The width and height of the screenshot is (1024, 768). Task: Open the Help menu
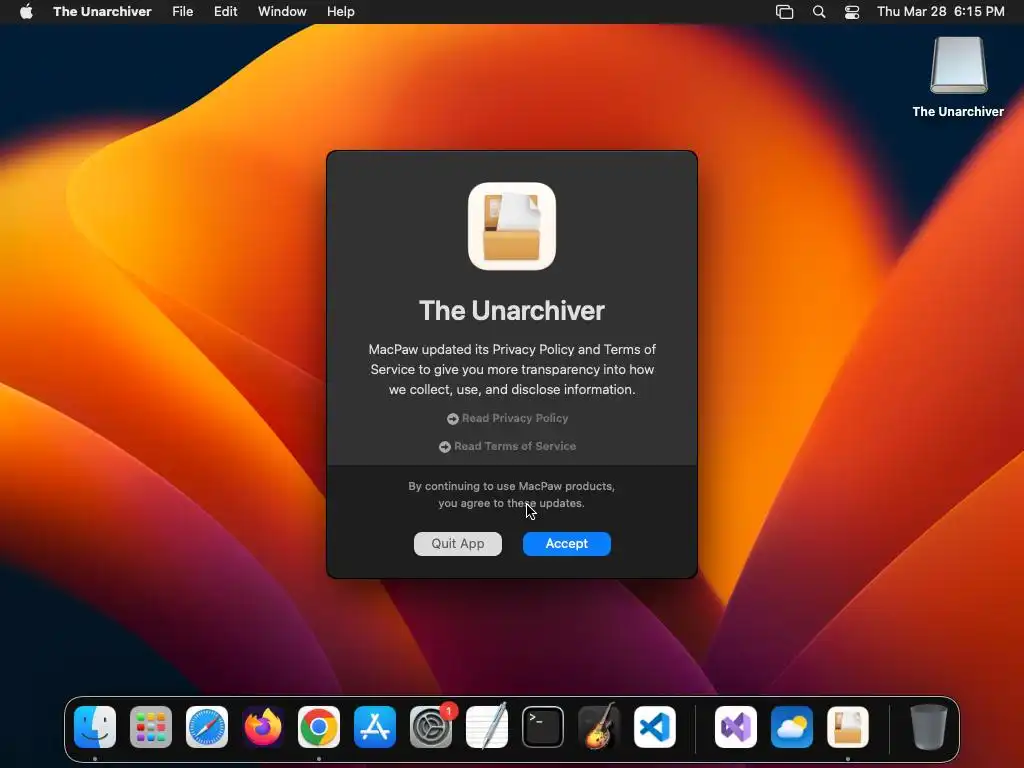pos(340,12)
